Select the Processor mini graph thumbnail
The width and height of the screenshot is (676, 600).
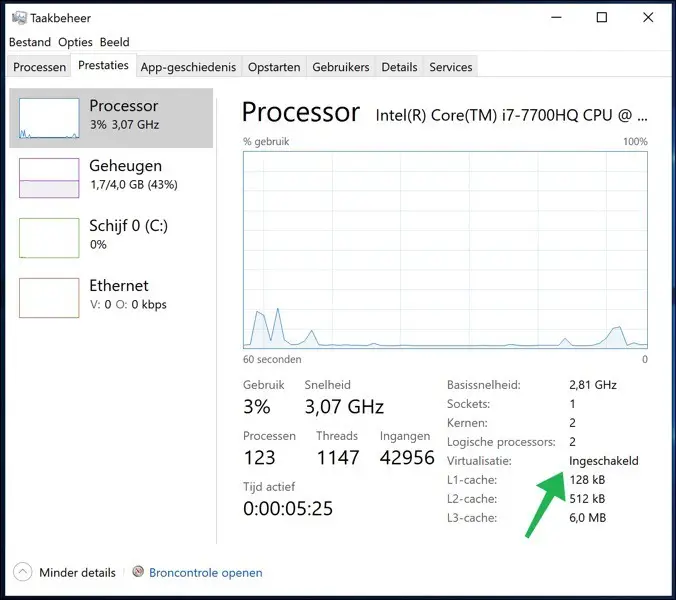tap(49, 118)
